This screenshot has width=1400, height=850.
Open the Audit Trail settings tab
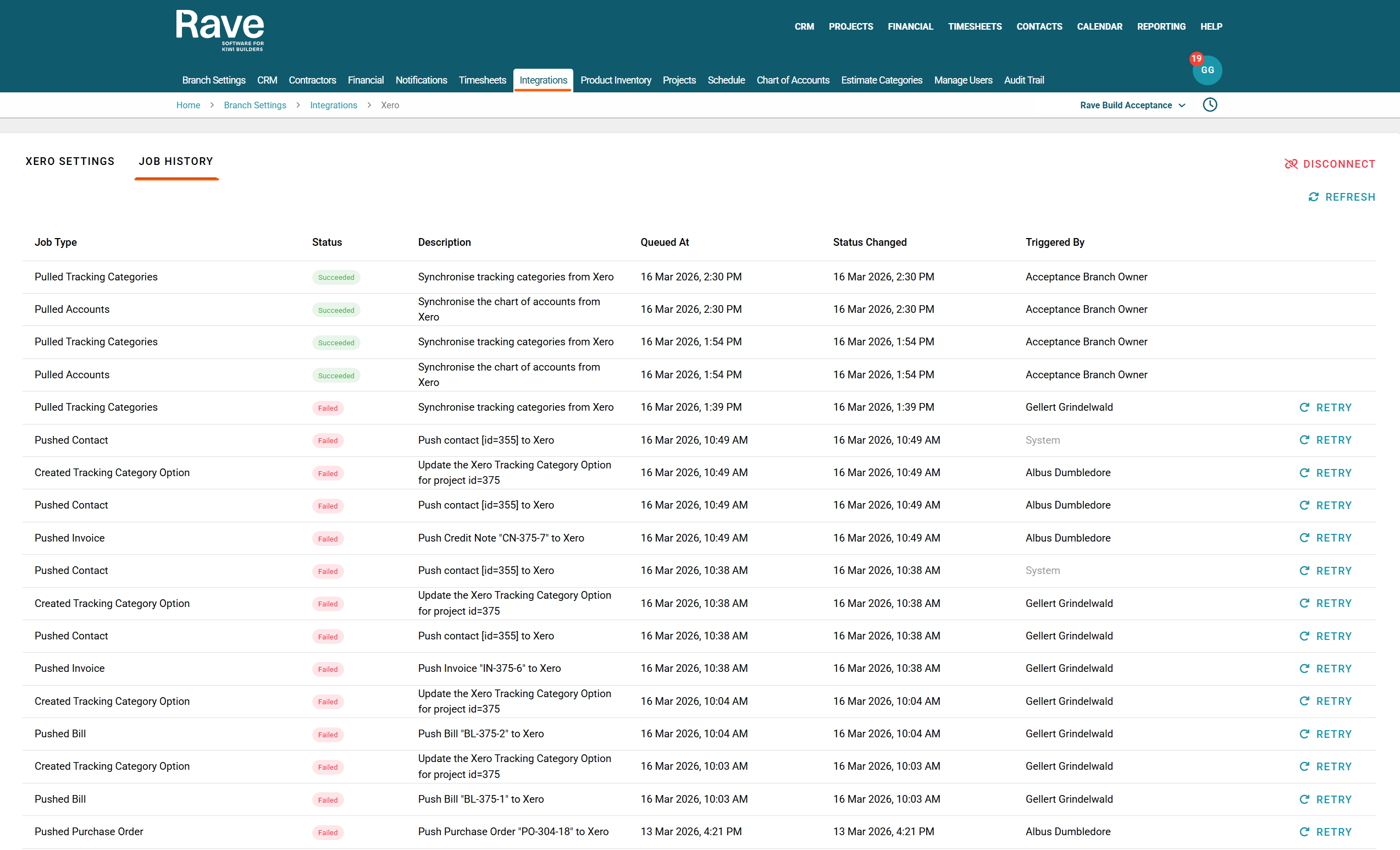tap(1023, 80)
